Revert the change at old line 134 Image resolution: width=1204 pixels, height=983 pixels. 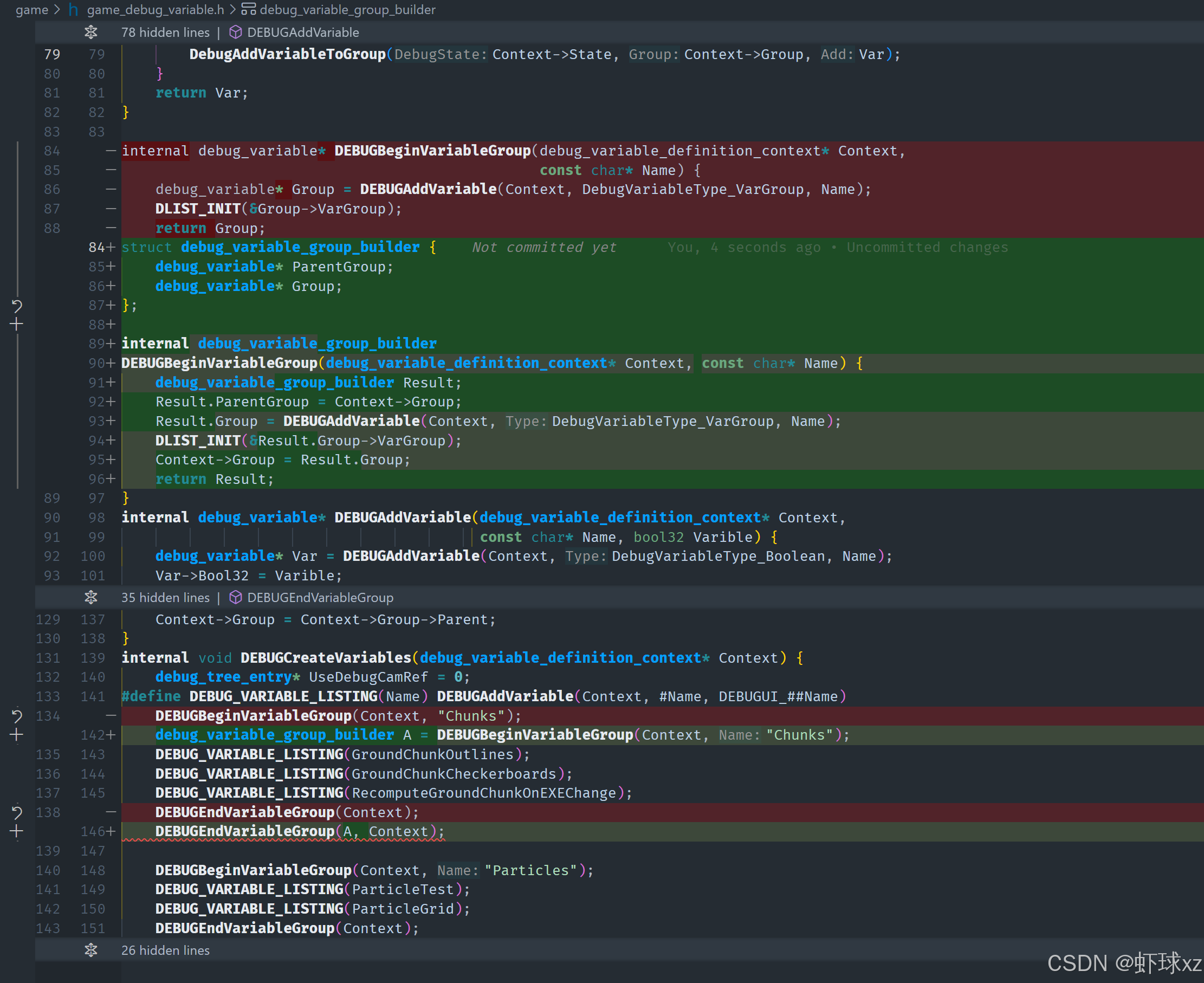pyautogui.click(x=17, y=716)
